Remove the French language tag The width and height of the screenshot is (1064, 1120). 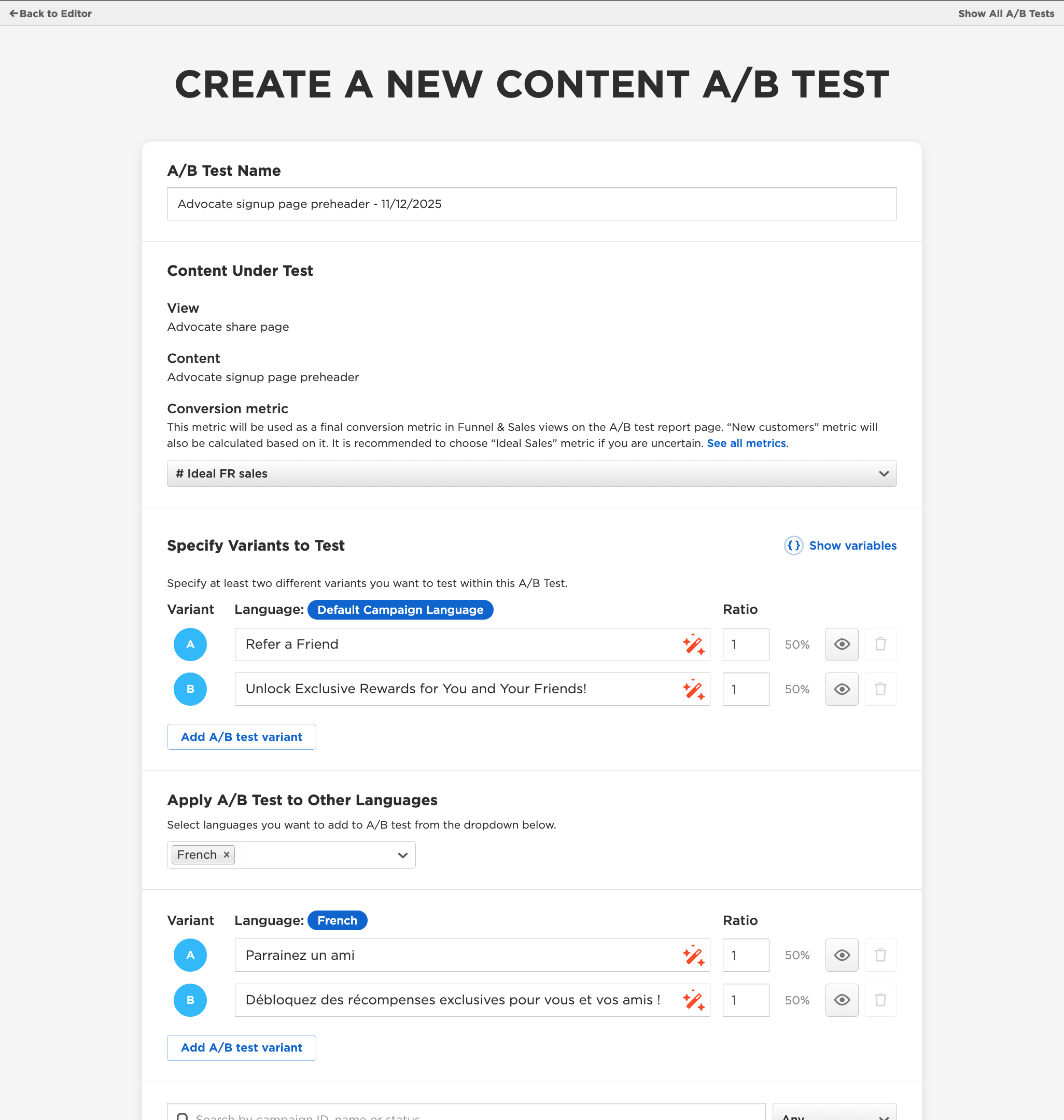coord(226,855)
